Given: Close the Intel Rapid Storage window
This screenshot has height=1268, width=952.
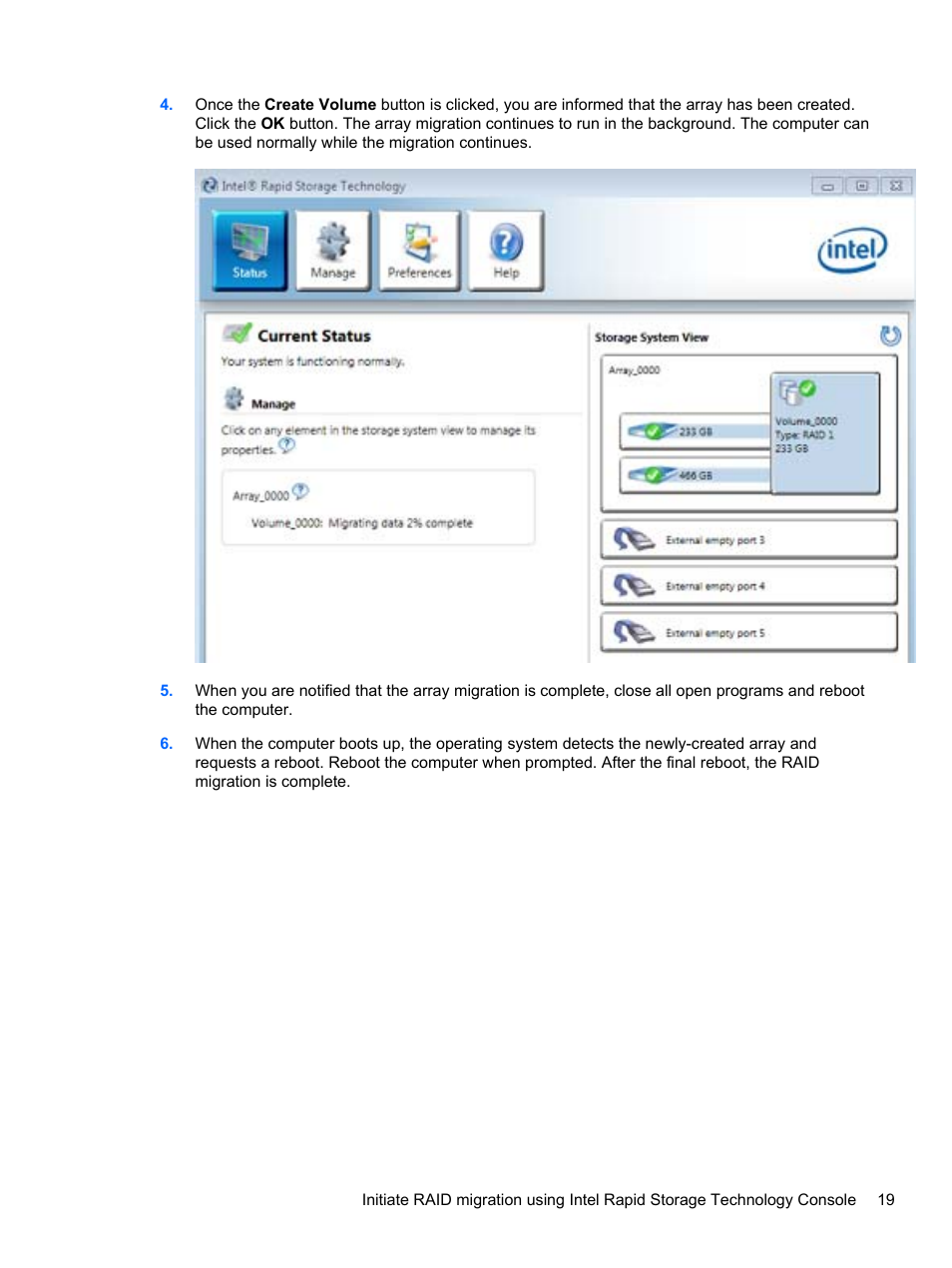Looking at the screenshot, I should [896, 186].
